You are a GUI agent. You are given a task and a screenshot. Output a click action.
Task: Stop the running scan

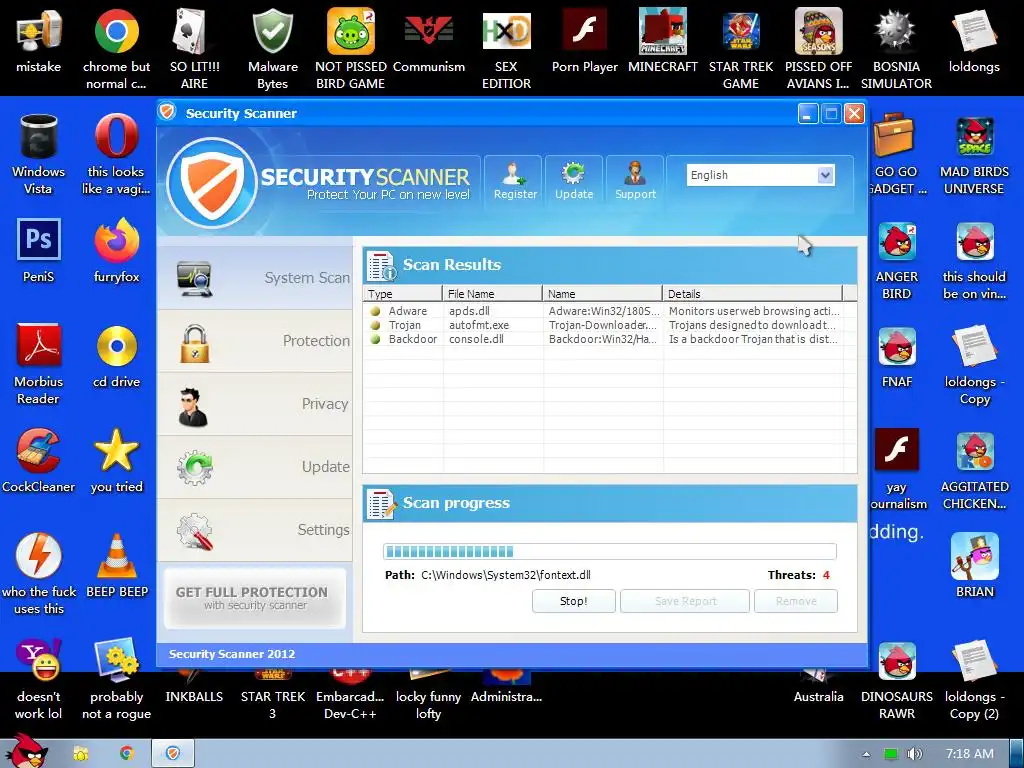tap(573, 601)
